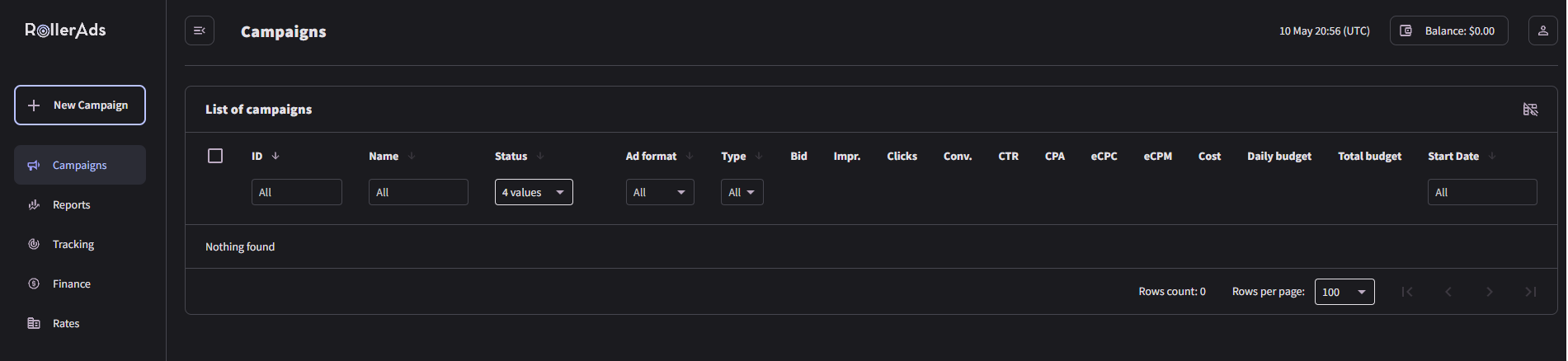Click the Balance button
This screenshot has height=361, width=1568.
[1448, 30]
